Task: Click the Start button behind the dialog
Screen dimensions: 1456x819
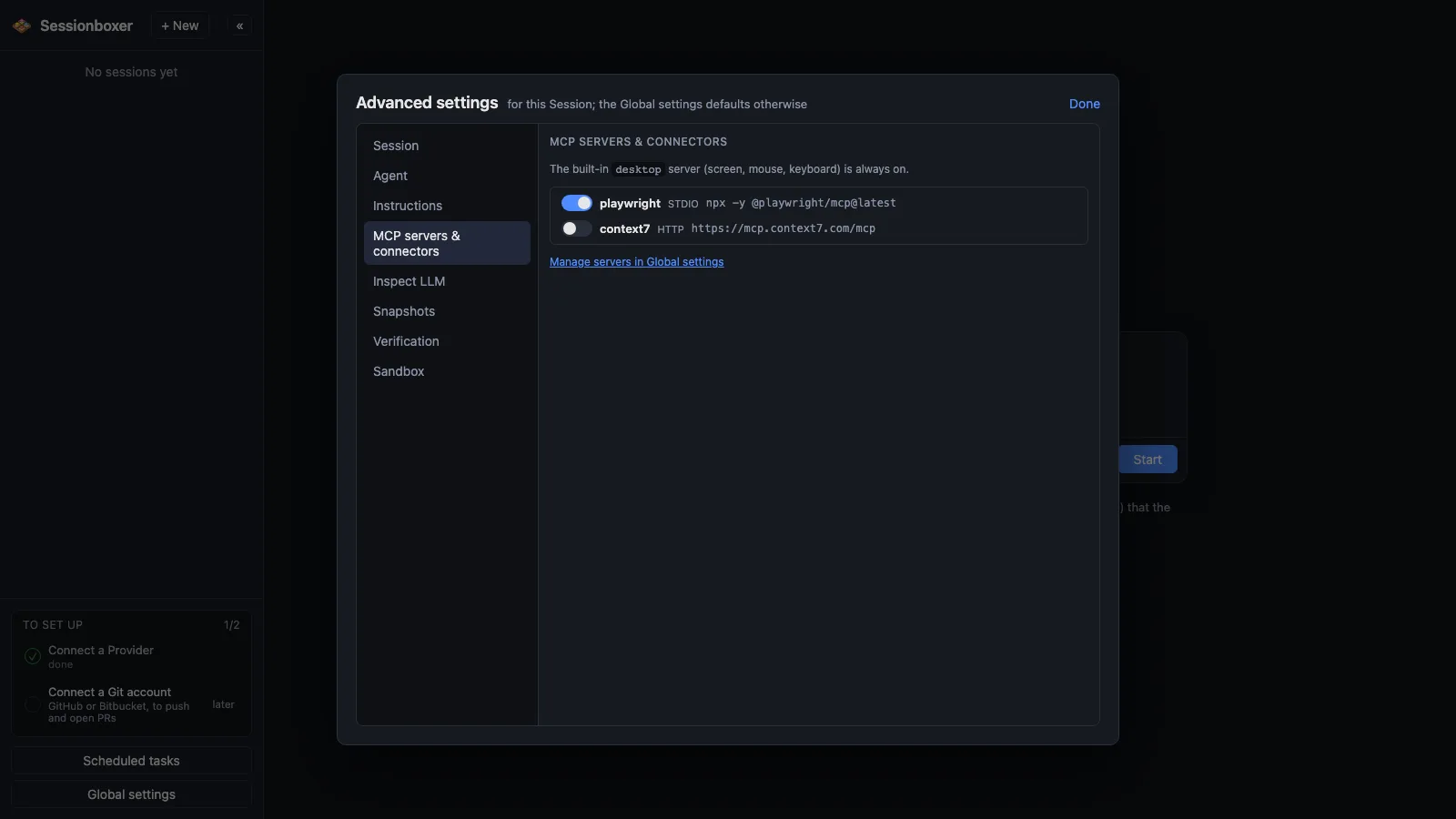Action: click(1148, 460)
